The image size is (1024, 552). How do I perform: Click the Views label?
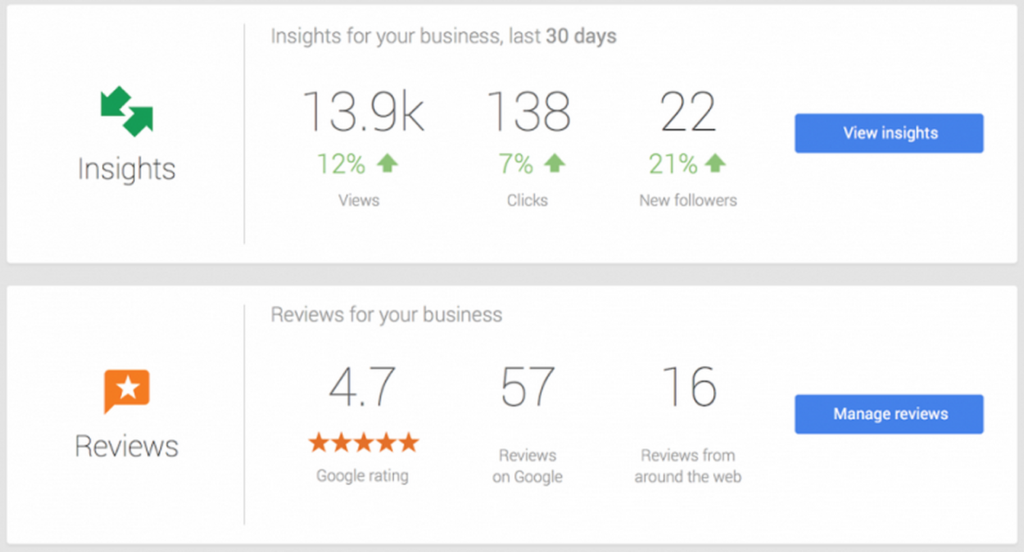359,201
